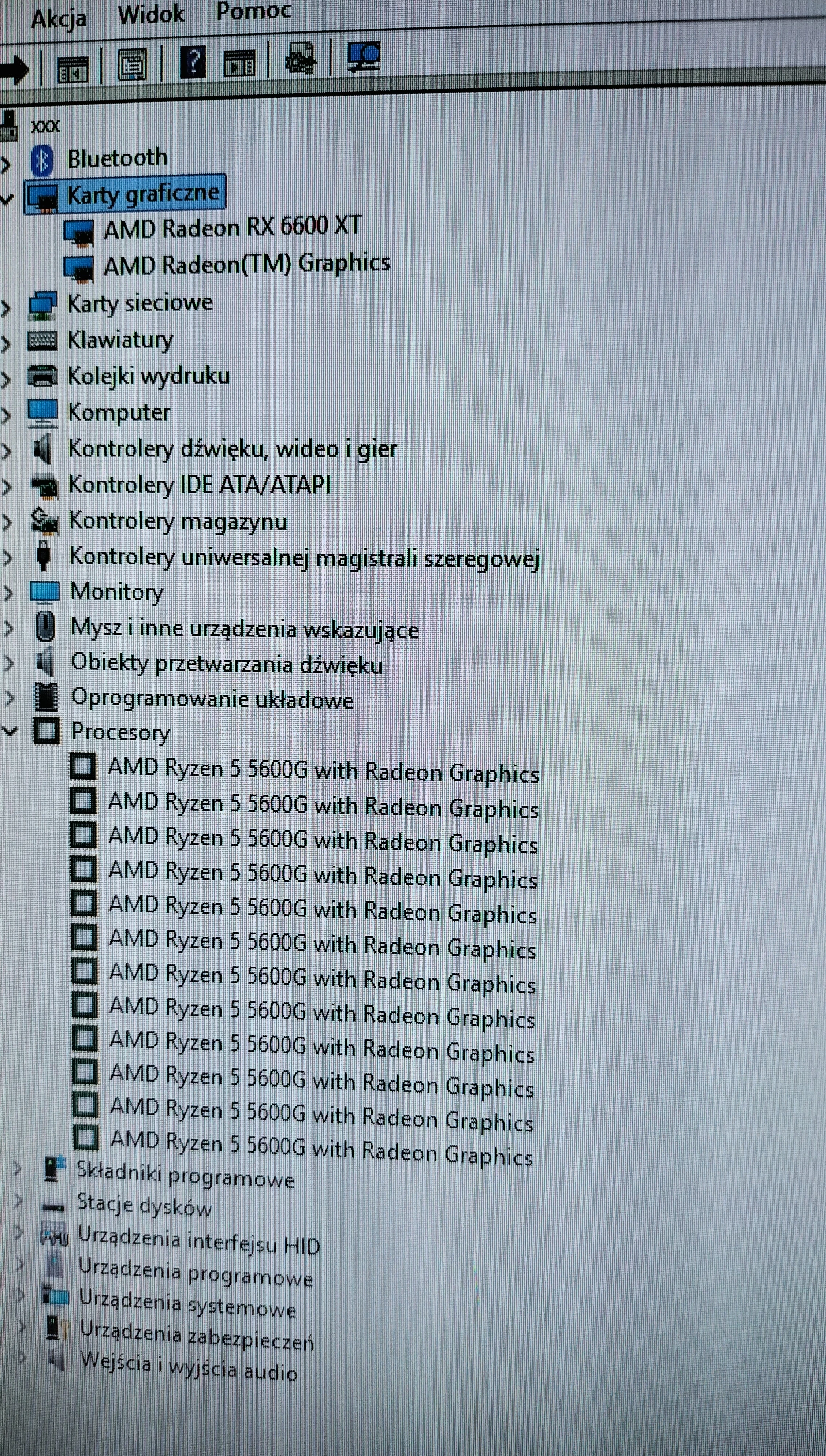Screen dimensions: 826x1456
Task: Collapse the Karty graficzne category
Action: click(7, 198)
